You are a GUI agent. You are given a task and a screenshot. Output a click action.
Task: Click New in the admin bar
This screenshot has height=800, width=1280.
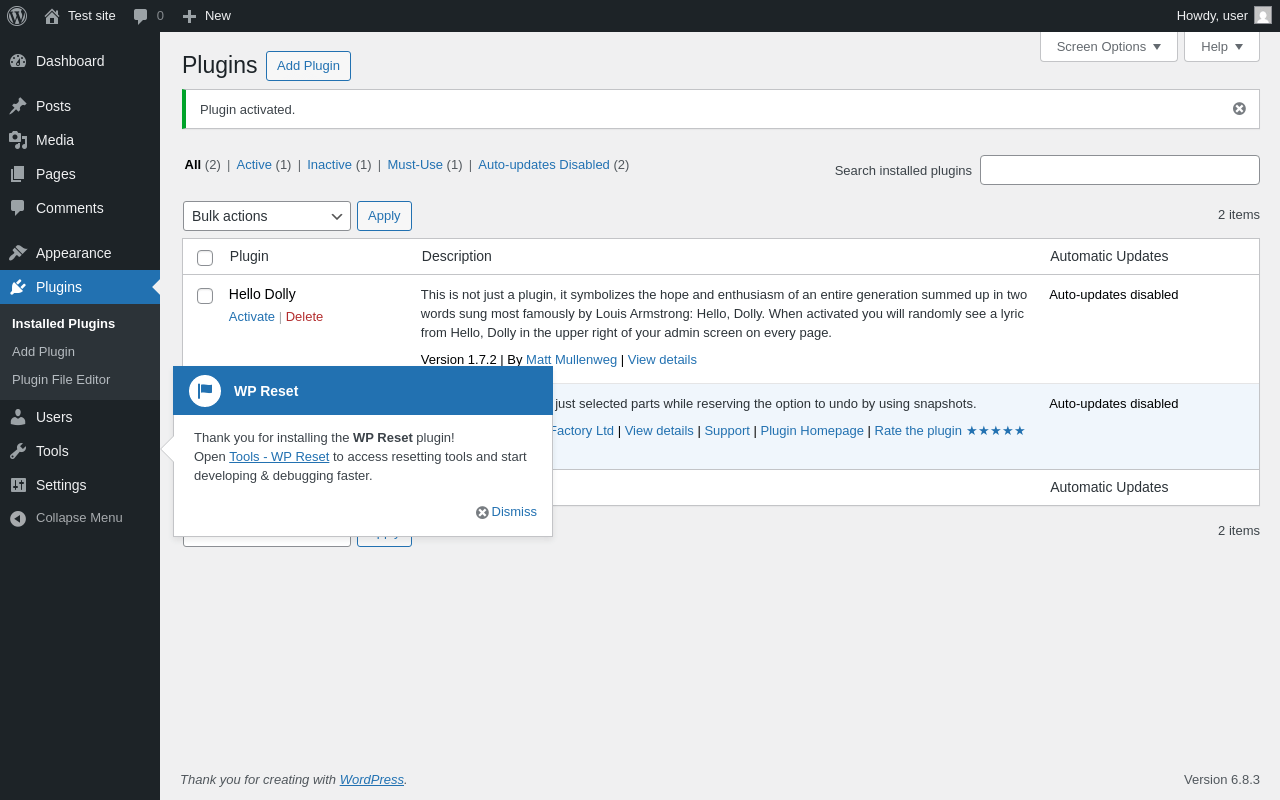[218, 16]
